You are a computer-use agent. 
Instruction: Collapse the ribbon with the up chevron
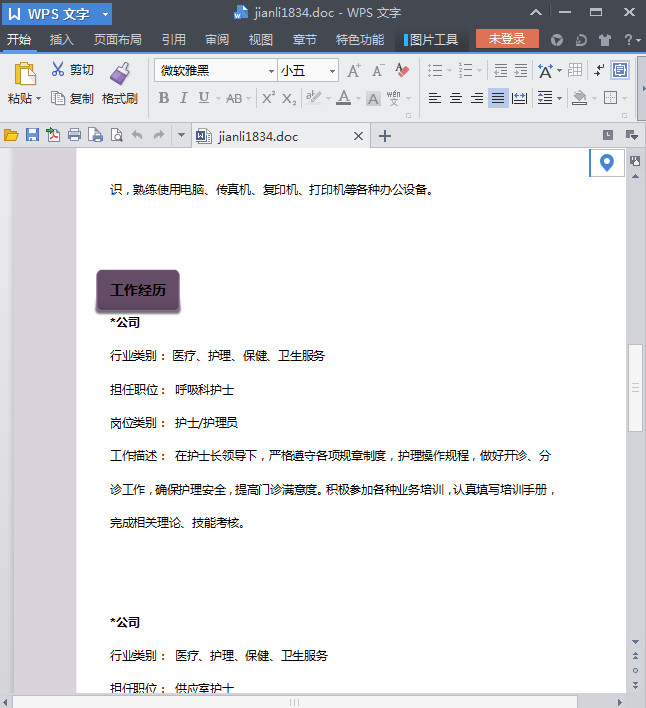(x=535, y=13)
